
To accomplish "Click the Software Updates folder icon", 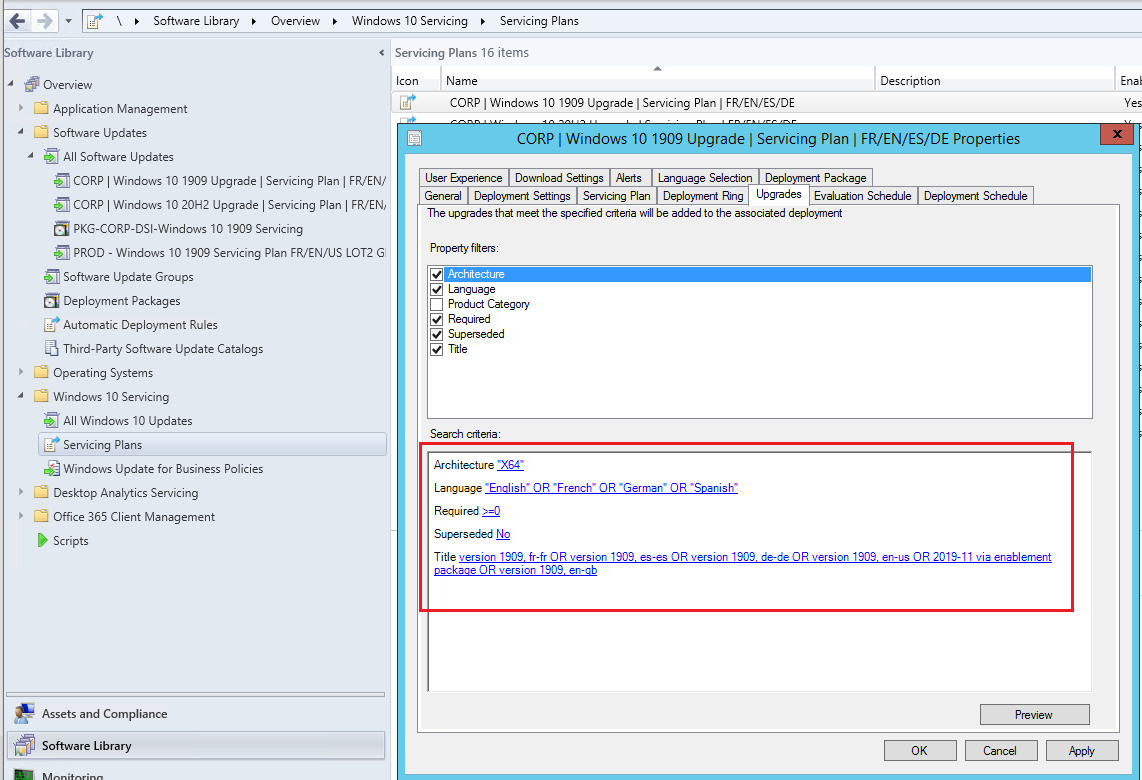I will click(x=42, y=133).
